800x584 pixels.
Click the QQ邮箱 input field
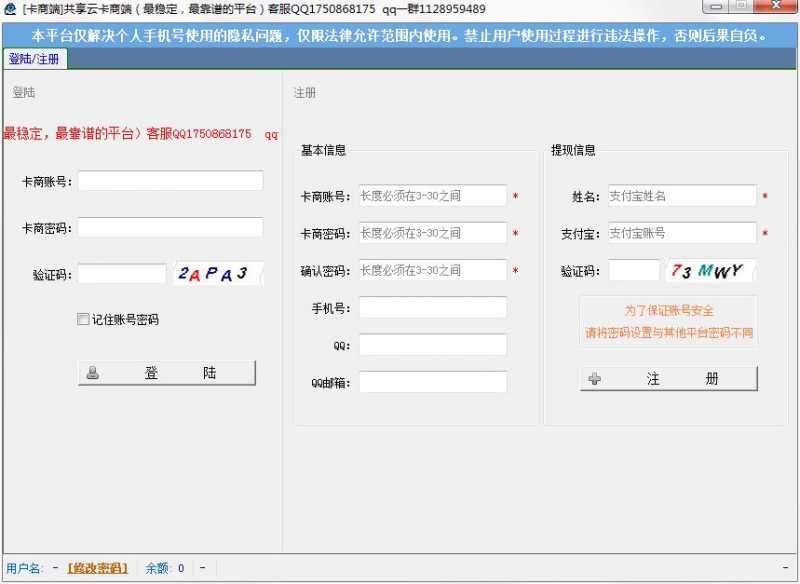[433, 381]
